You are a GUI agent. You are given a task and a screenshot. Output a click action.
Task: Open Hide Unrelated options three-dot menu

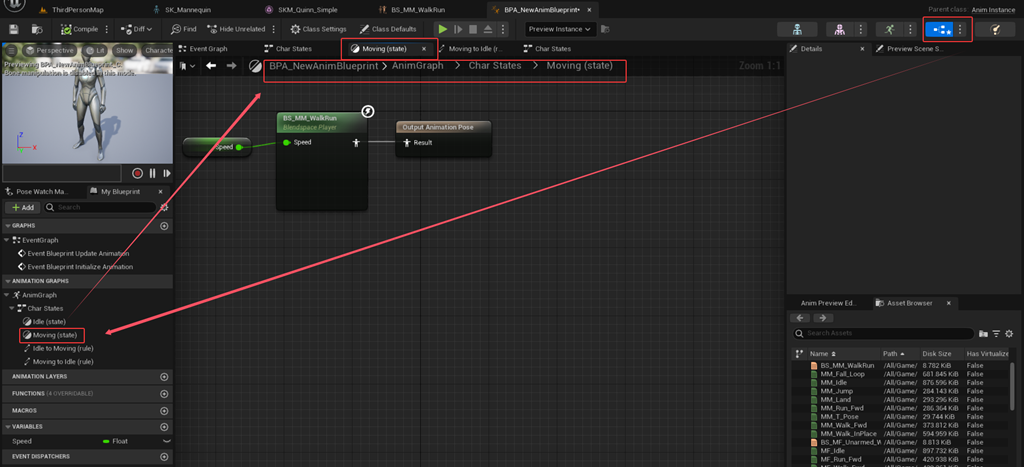pos(274,29)
